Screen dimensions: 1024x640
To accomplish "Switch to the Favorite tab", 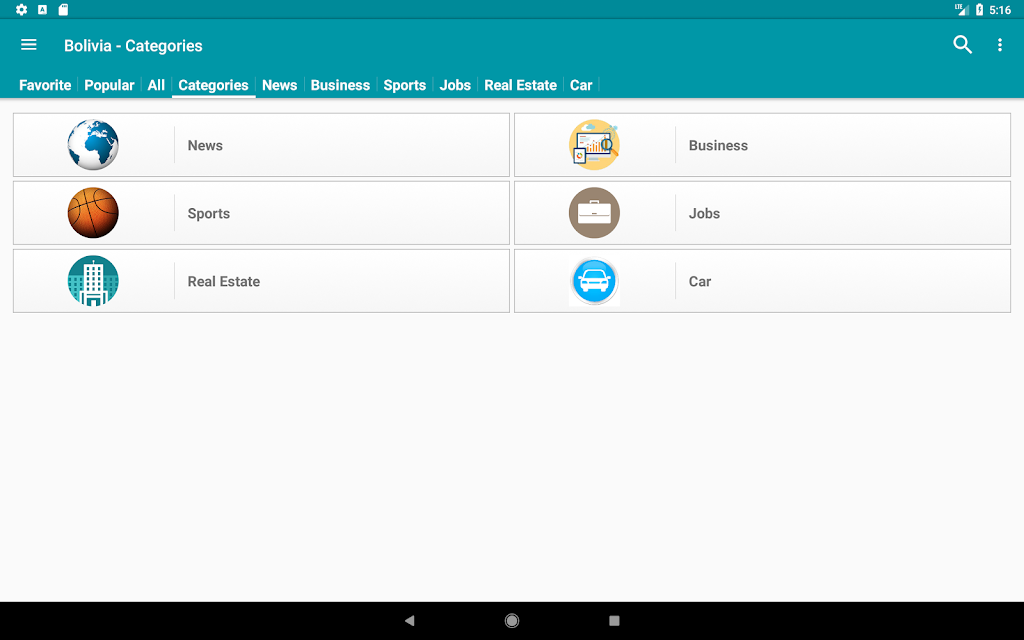I will (45, 85).
